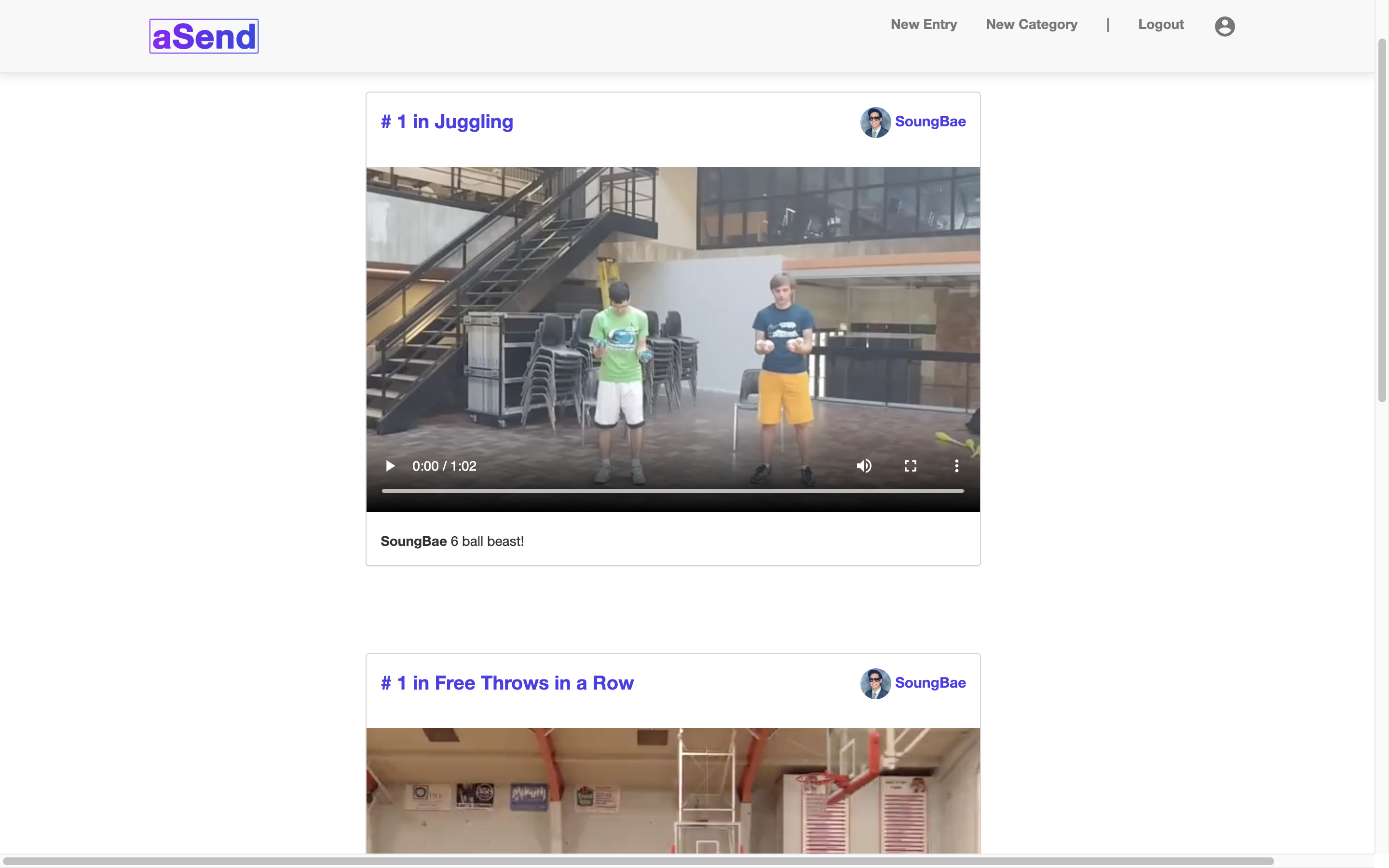
Task: Click the Free Throws video thumbnail
Action: (672, 792)
